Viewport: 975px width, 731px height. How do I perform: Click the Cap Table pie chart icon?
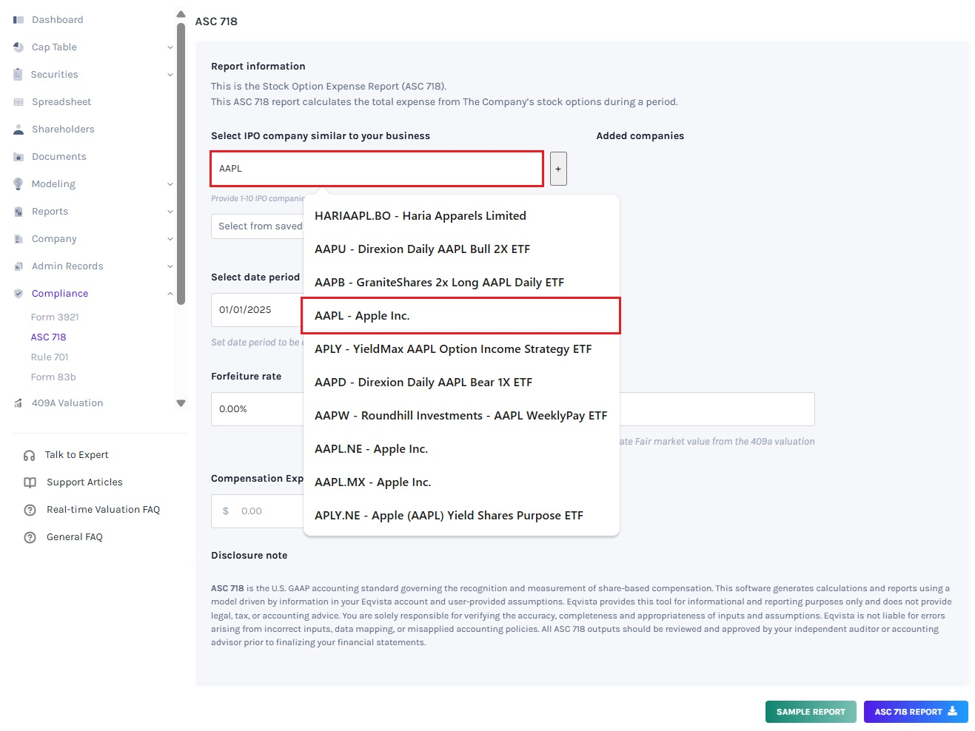point(18,47)
